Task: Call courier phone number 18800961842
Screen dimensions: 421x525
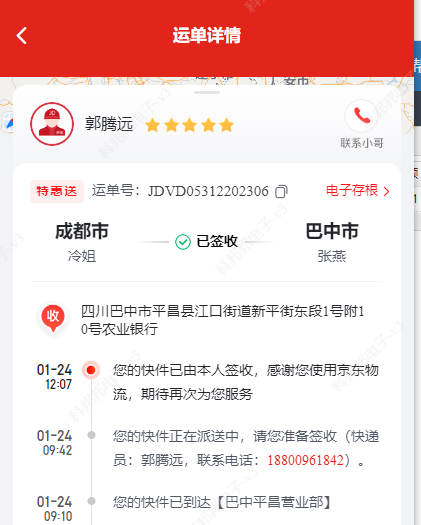Action: (305, 460)
